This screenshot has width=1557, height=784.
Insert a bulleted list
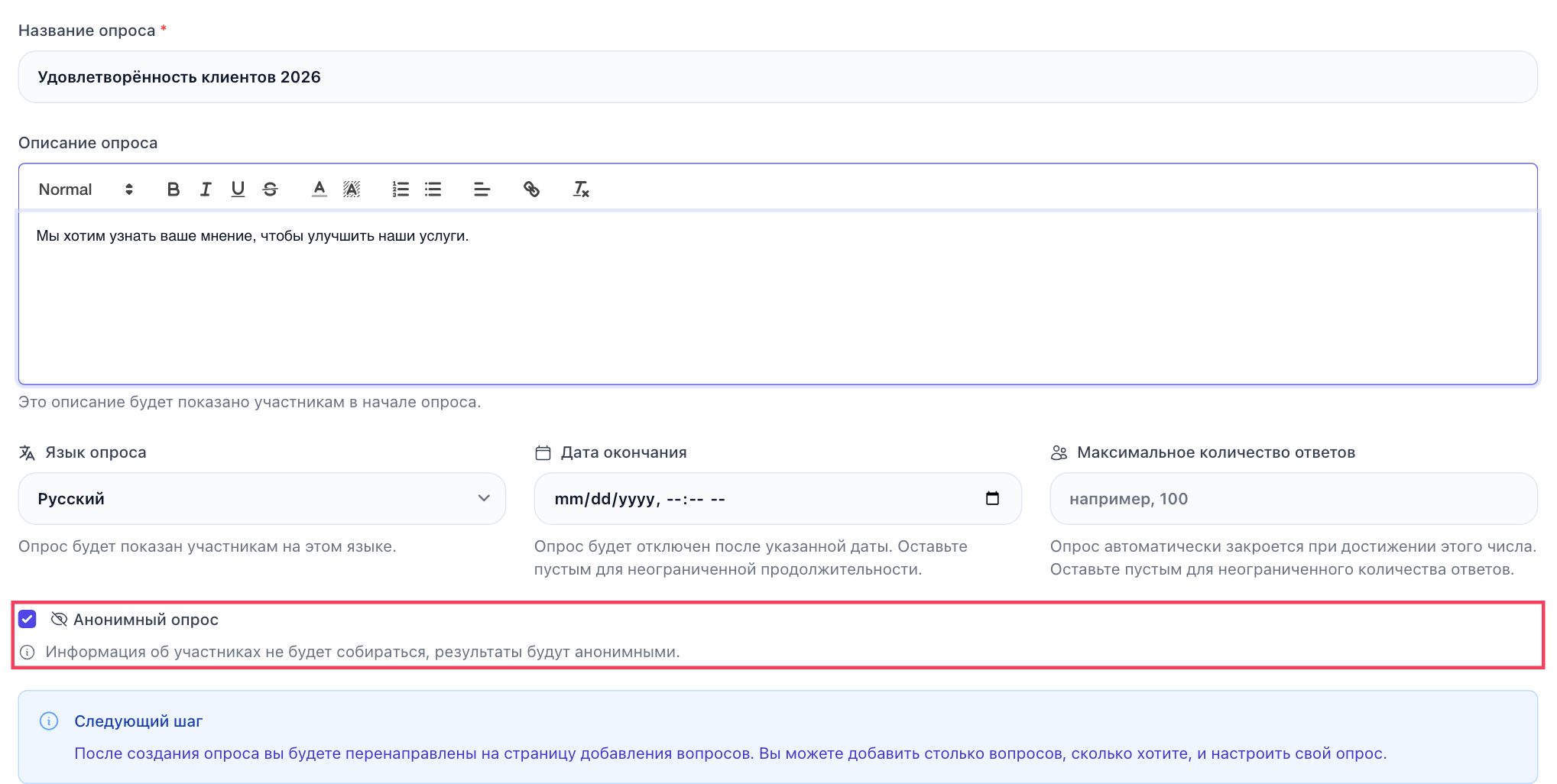click(433, 189)
